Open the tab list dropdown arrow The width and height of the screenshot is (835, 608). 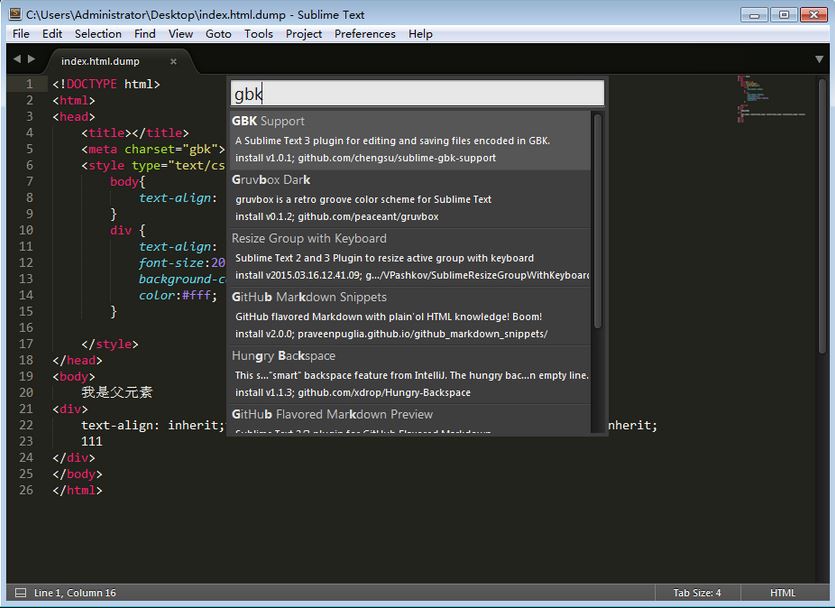819,59
